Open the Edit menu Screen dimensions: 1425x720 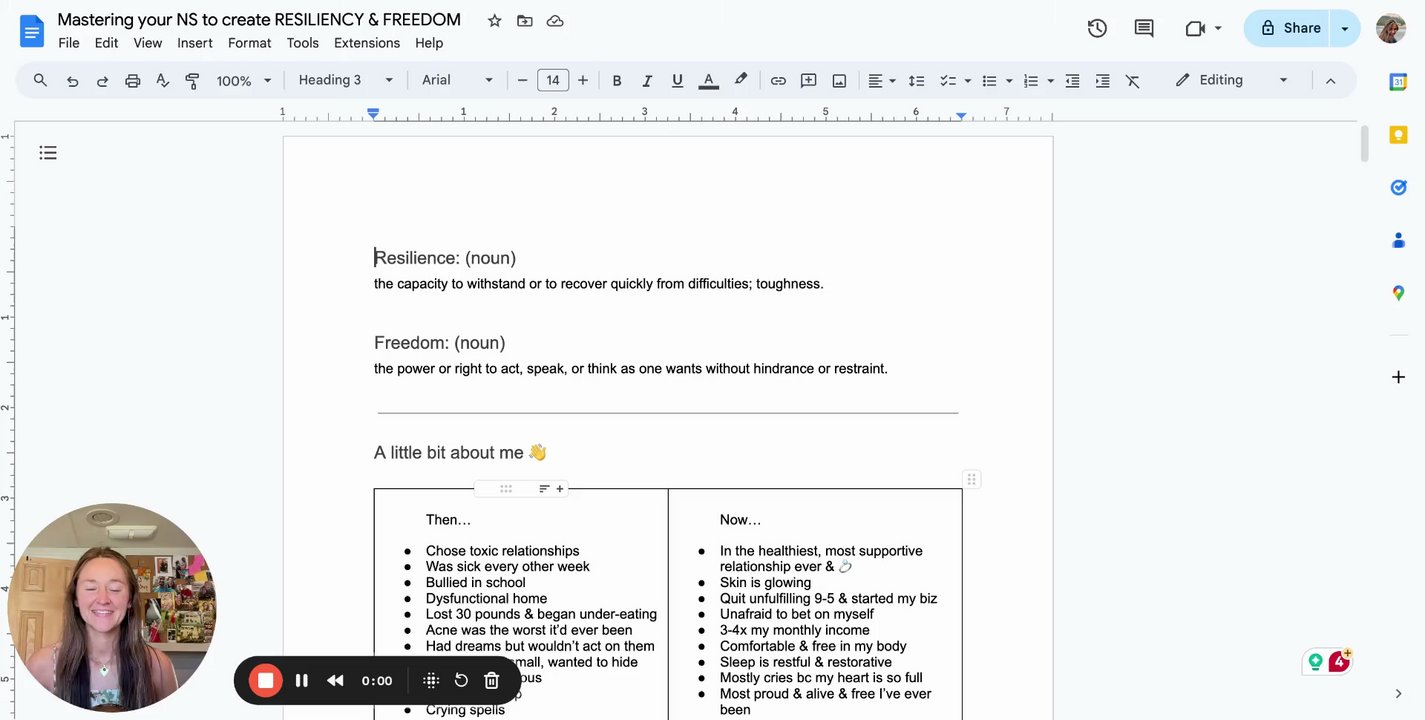[x=106, y=43]
